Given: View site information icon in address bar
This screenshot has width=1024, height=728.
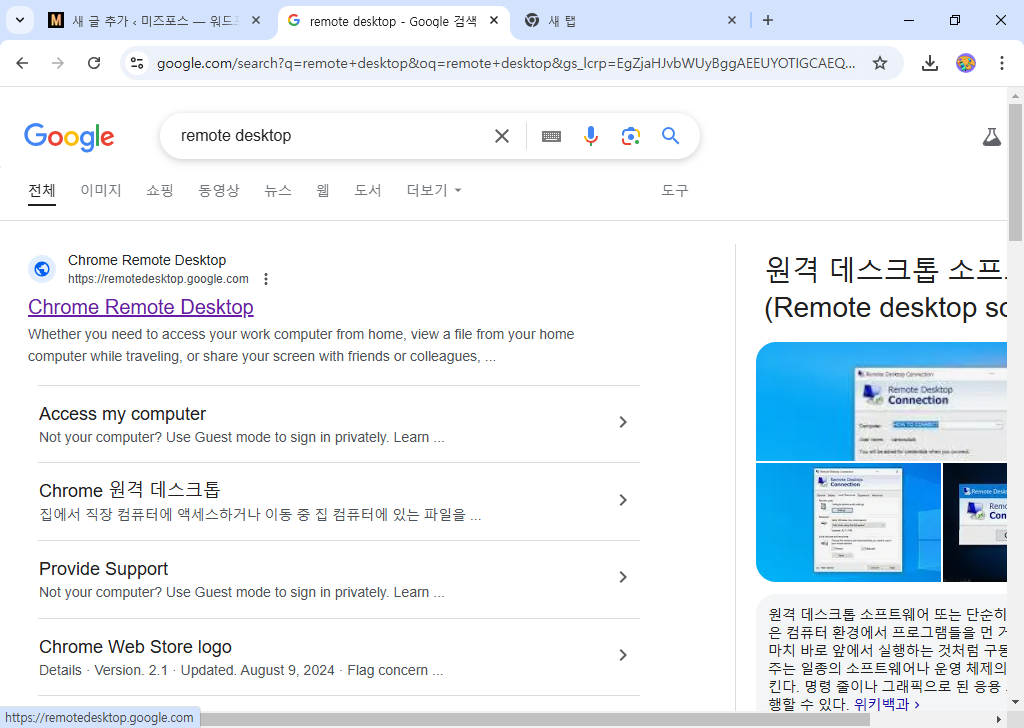Looking at the screenshot, I should tap(137, 63).
